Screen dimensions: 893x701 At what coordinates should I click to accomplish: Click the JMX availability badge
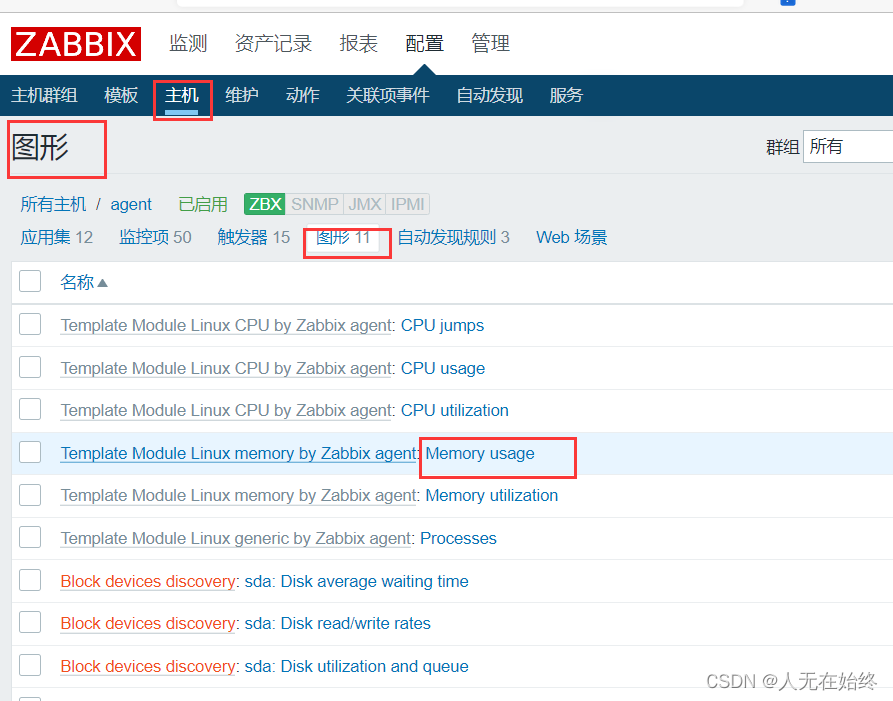point(364,204)
